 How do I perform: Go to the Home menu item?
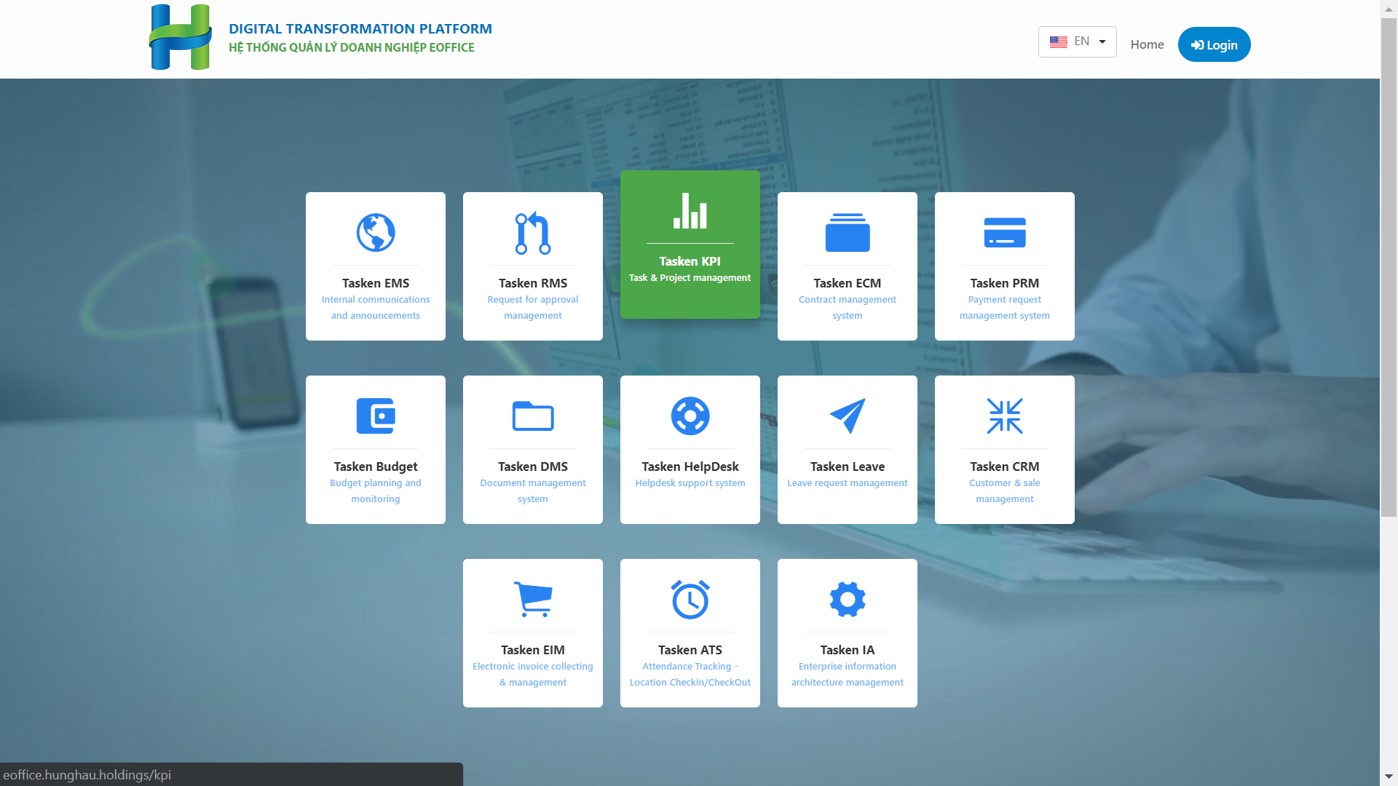(x=1146, y=44)
